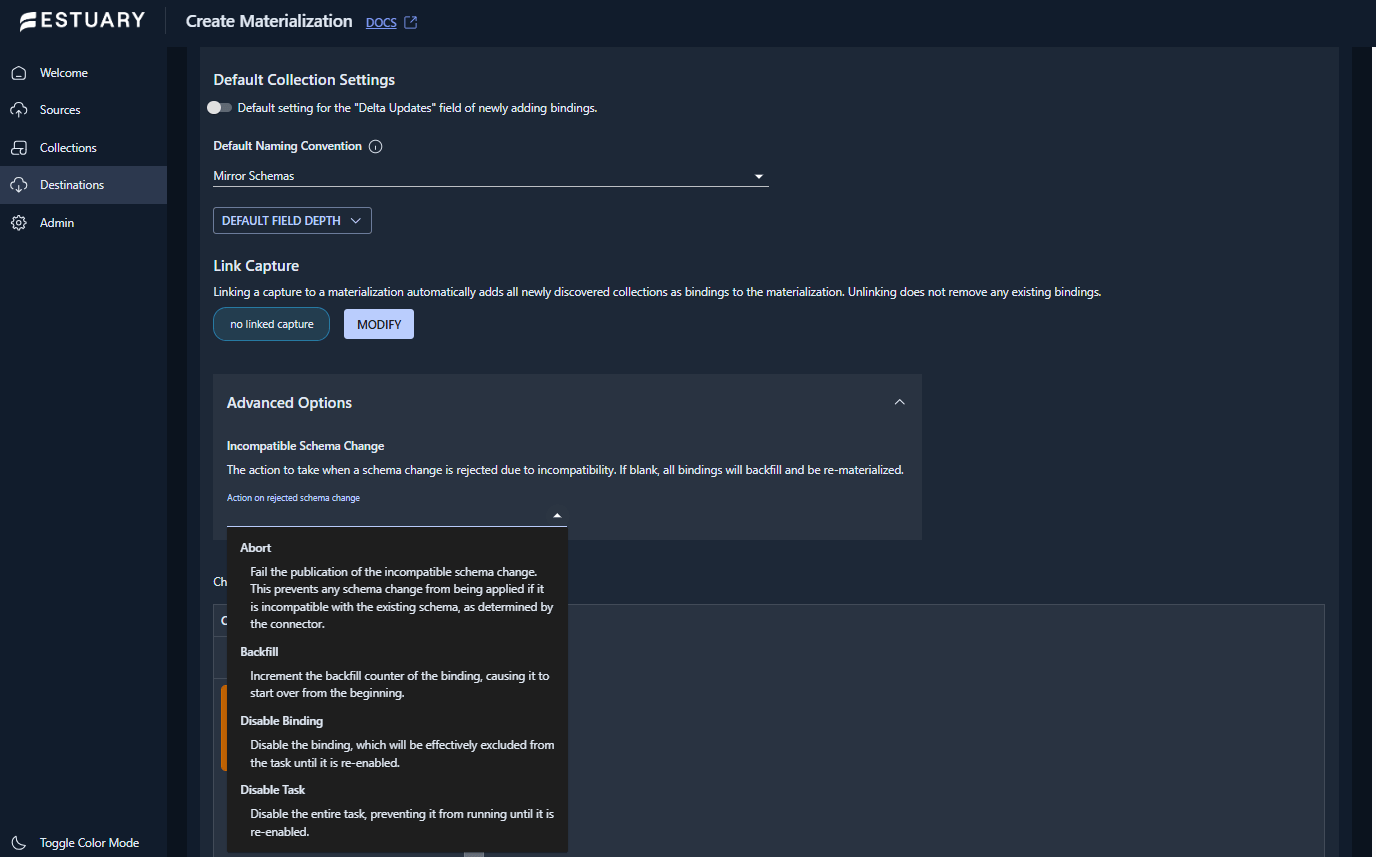Choose Backfill from the dropdown list

point(259,652)
